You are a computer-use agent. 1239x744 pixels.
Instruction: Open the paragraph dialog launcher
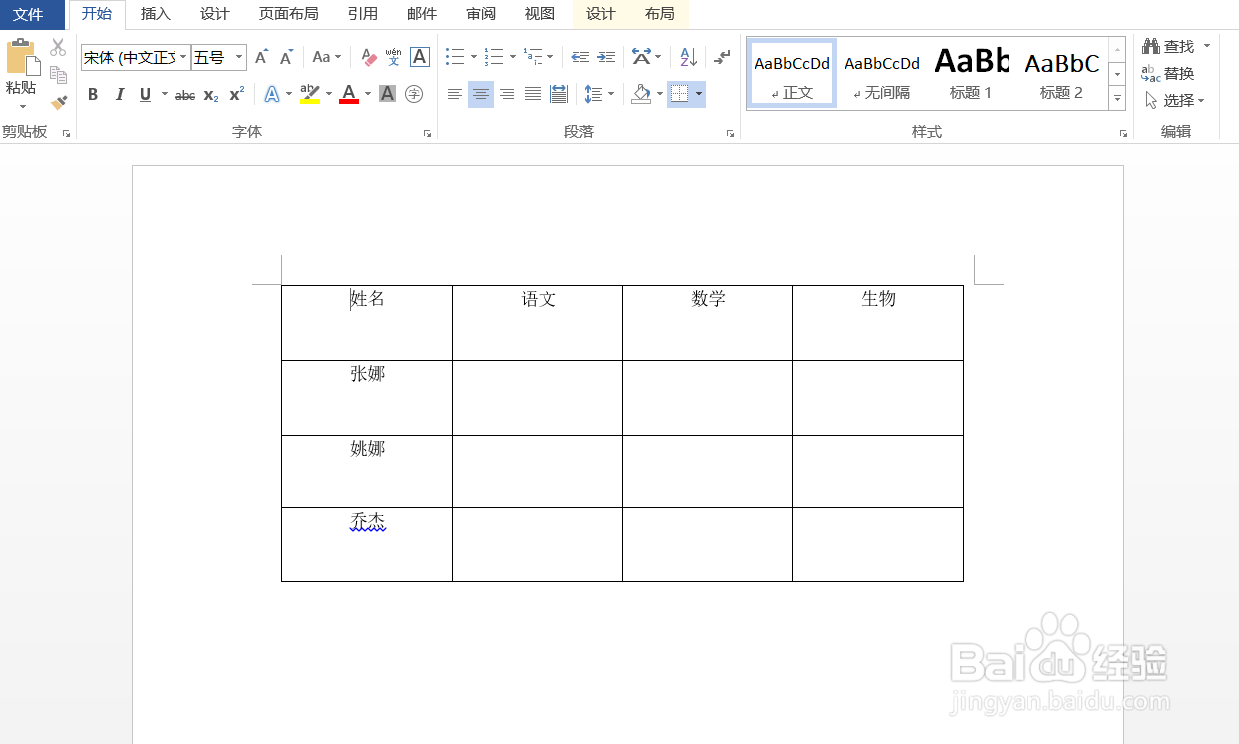tap(730, 133)
